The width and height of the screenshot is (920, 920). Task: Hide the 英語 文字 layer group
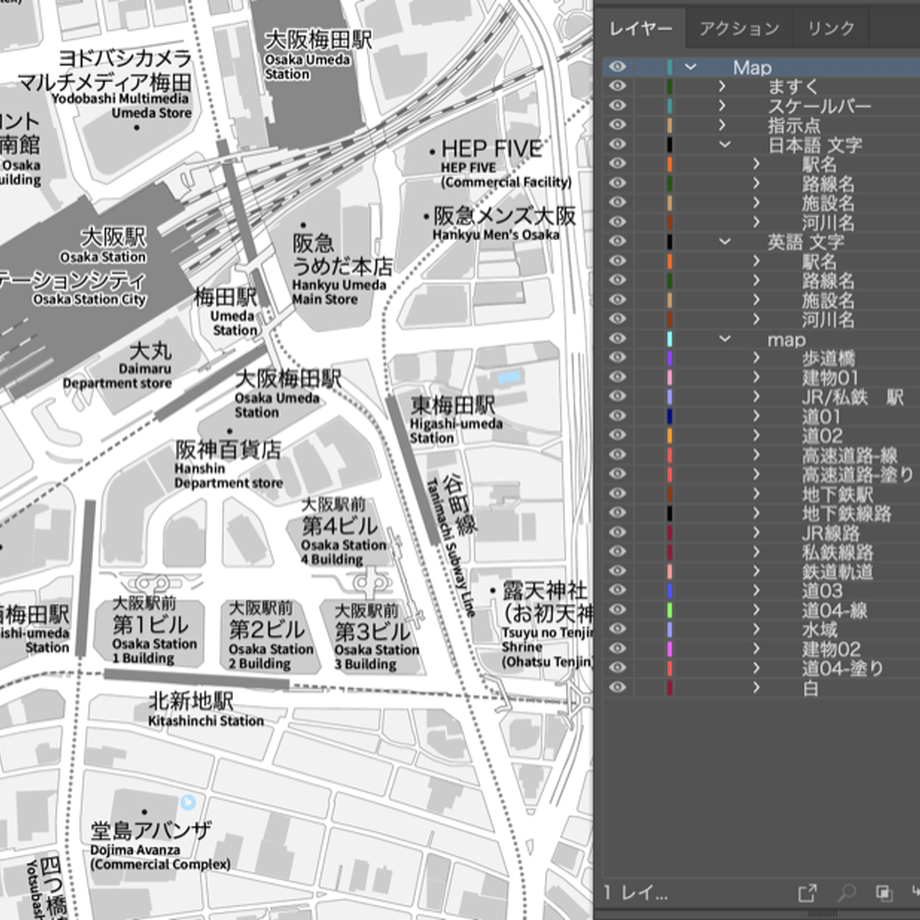point(617,241)
